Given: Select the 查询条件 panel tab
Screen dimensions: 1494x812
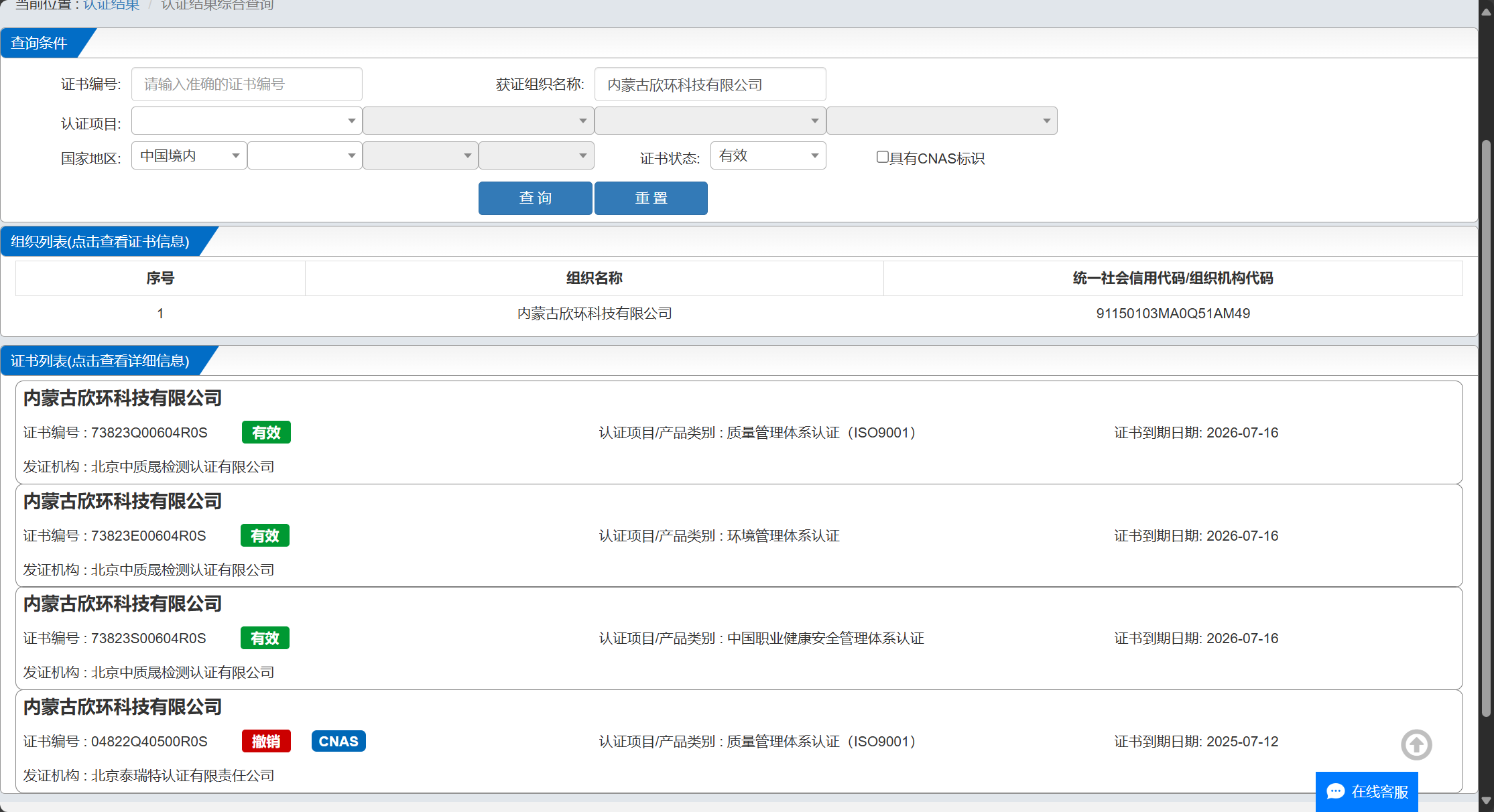Looking at the screenshot, I should [39, 43].
